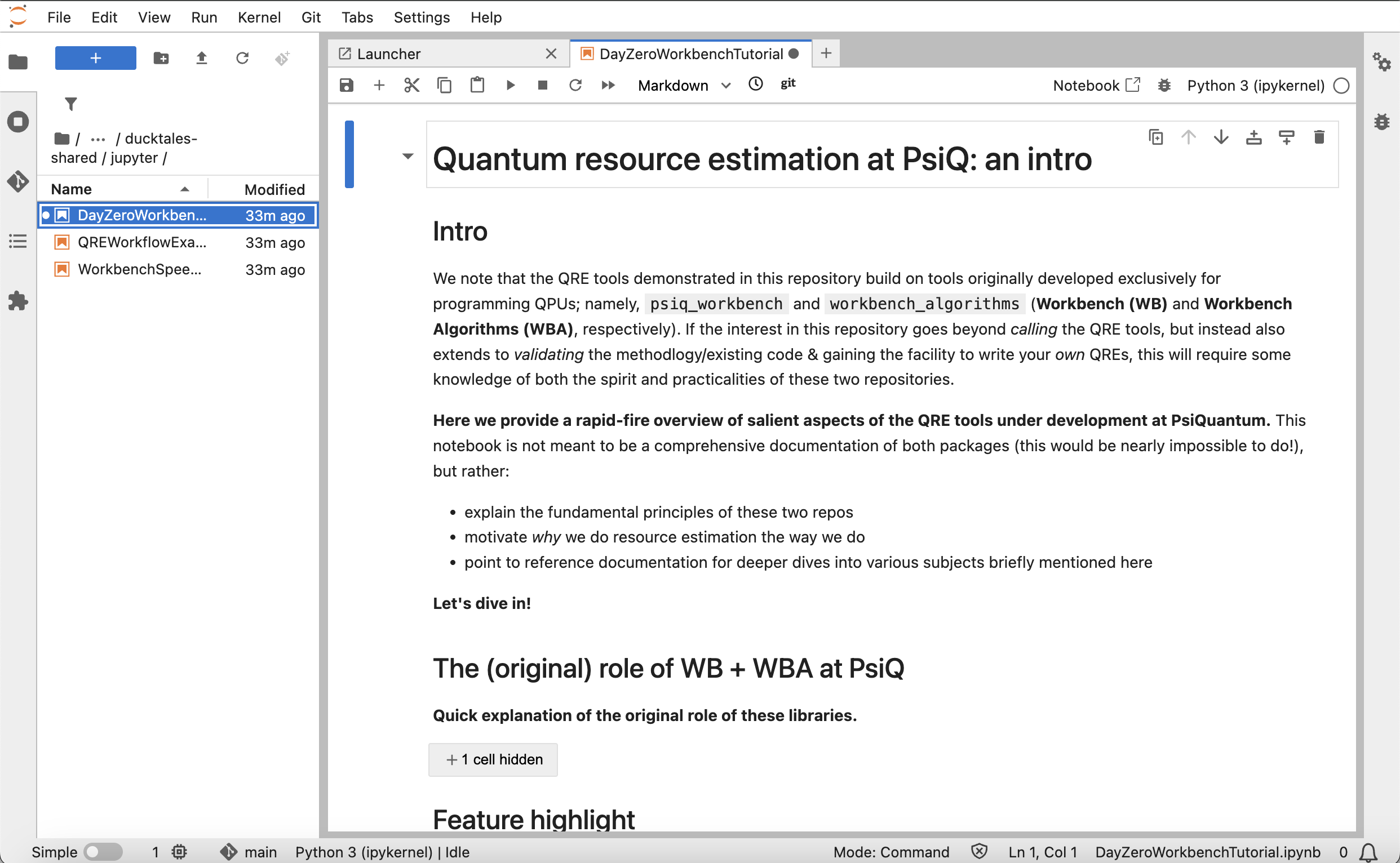Navigate to ducktales-shared breadcrumb
The width and height of the screenshot is (1400, 863).
point(123,148)
